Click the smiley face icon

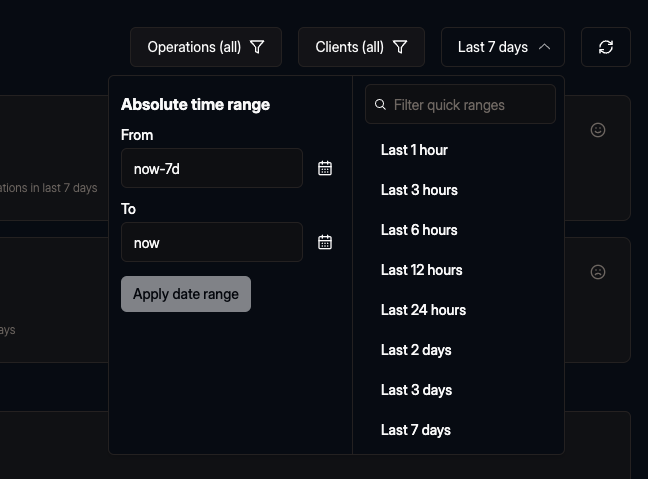598,130
